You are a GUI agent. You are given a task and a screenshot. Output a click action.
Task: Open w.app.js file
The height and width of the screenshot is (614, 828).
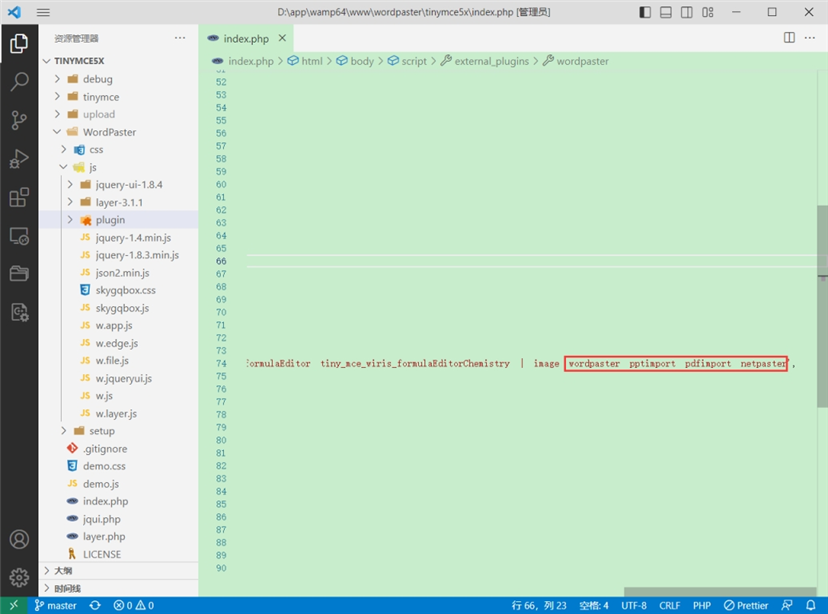[119, 325]
